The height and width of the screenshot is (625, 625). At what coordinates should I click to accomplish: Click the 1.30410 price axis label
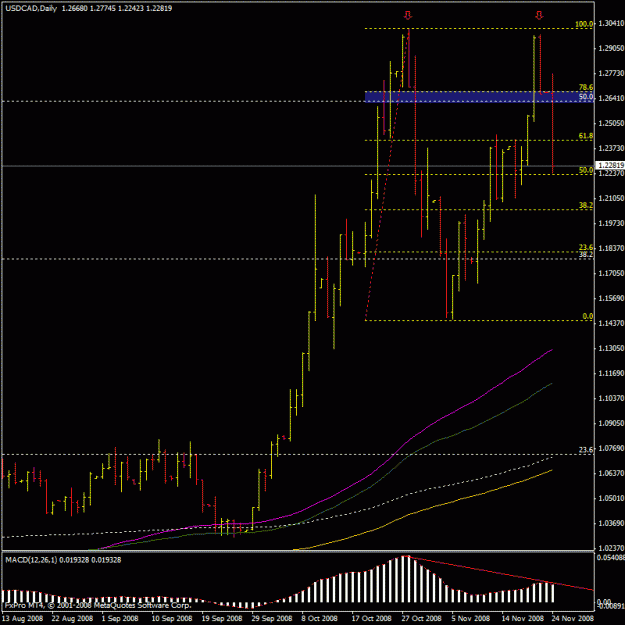point(611,24)
